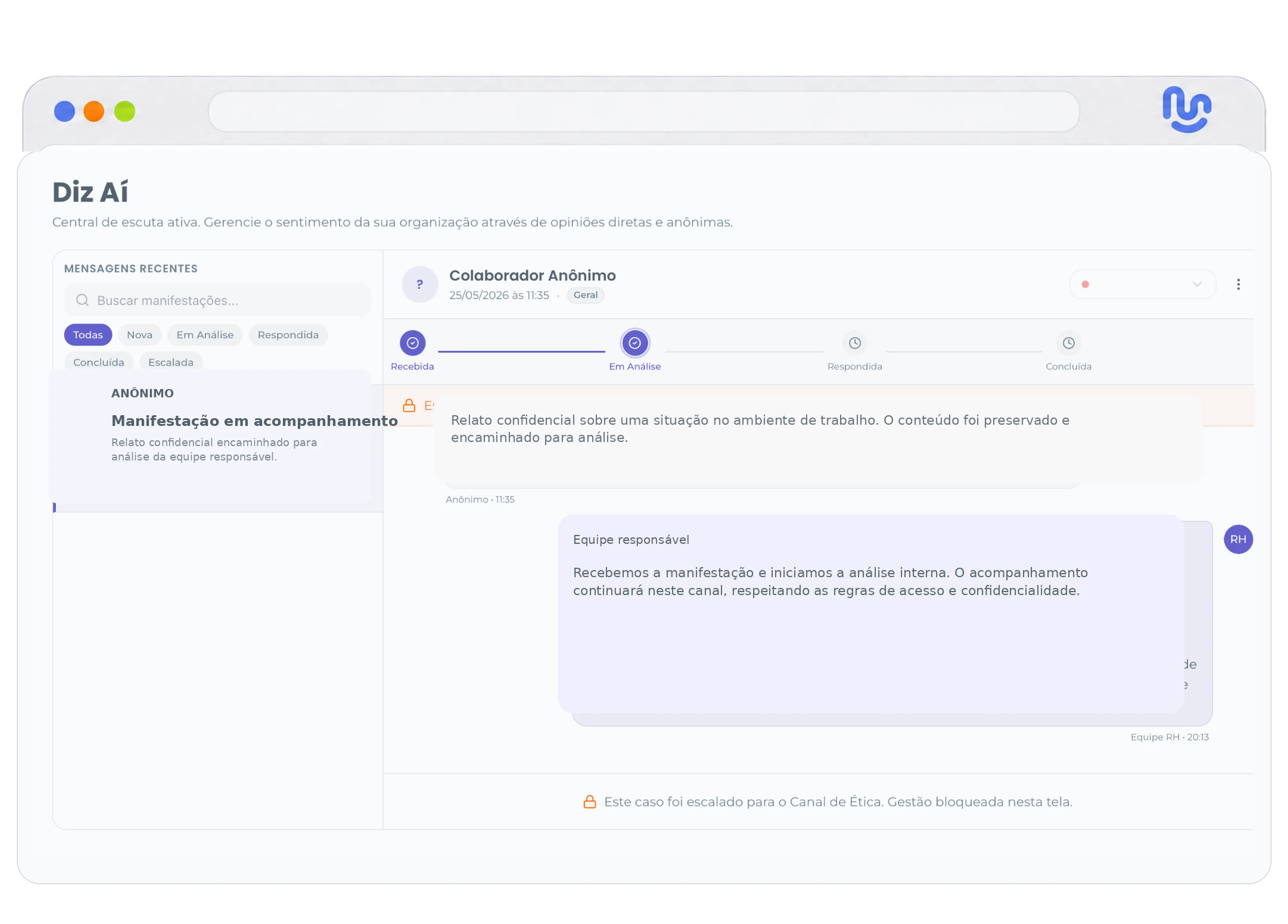Click the Concluída step clock icon

(1068, 343)
